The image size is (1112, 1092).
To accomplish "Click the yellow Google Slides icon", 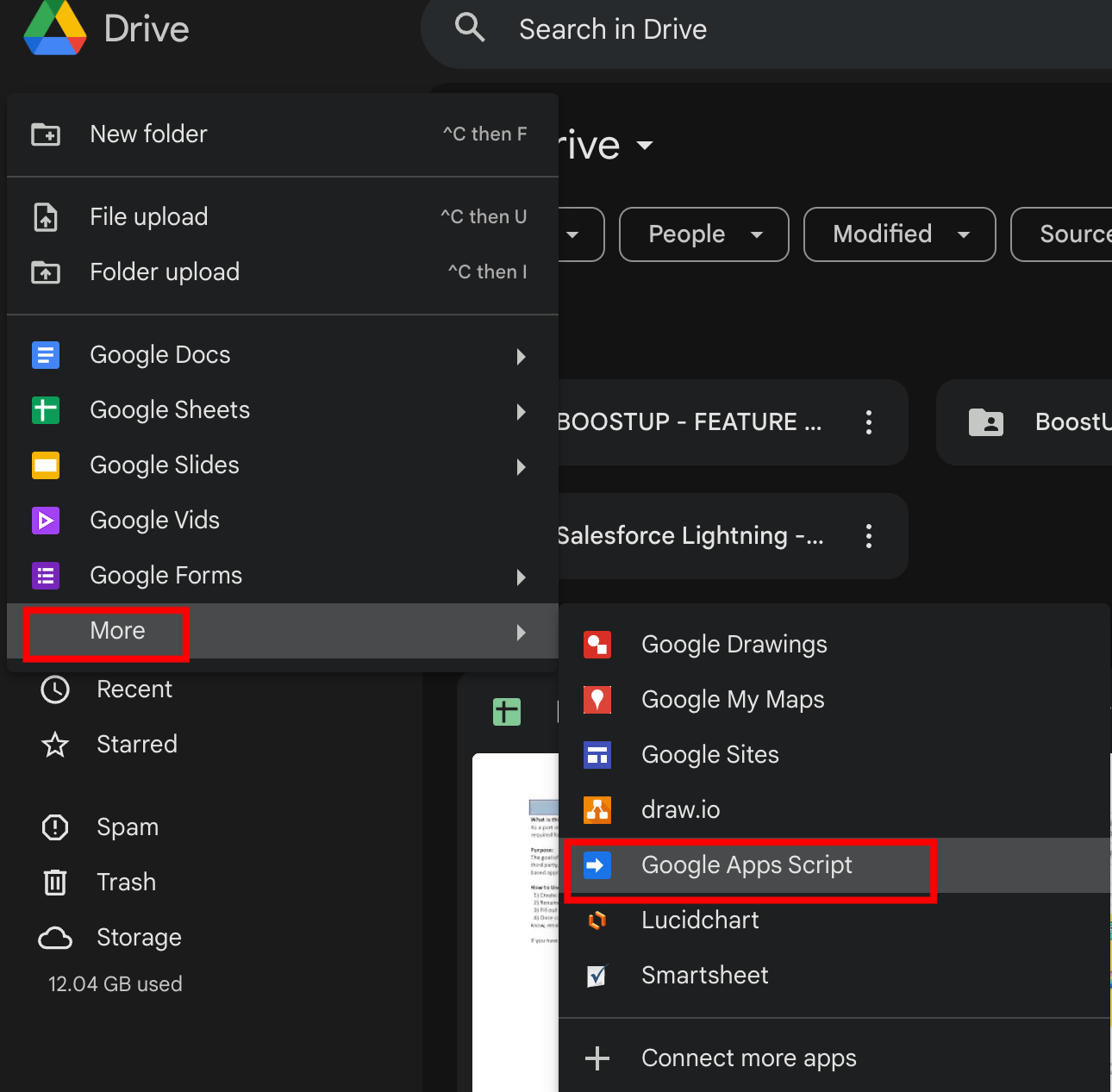I will coord(46,465).
